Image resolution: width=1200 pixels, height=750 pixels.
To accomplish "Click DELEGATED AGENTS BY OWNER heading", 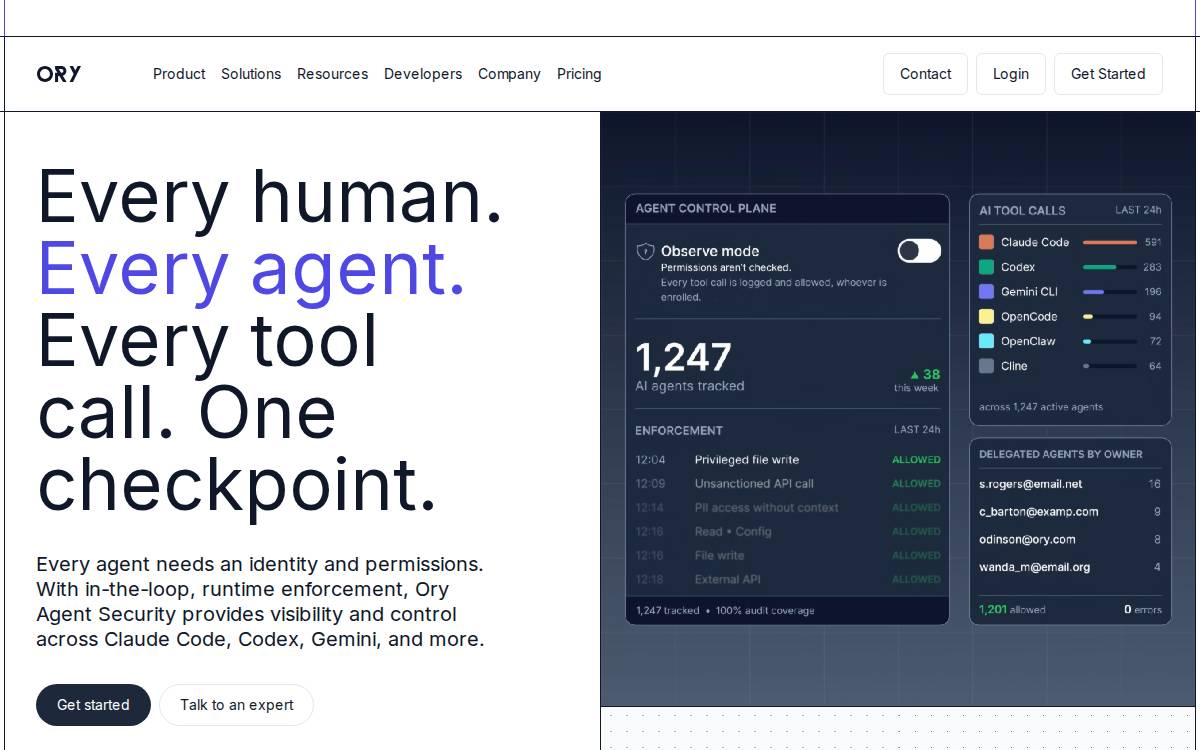I will pos(1061,454).
